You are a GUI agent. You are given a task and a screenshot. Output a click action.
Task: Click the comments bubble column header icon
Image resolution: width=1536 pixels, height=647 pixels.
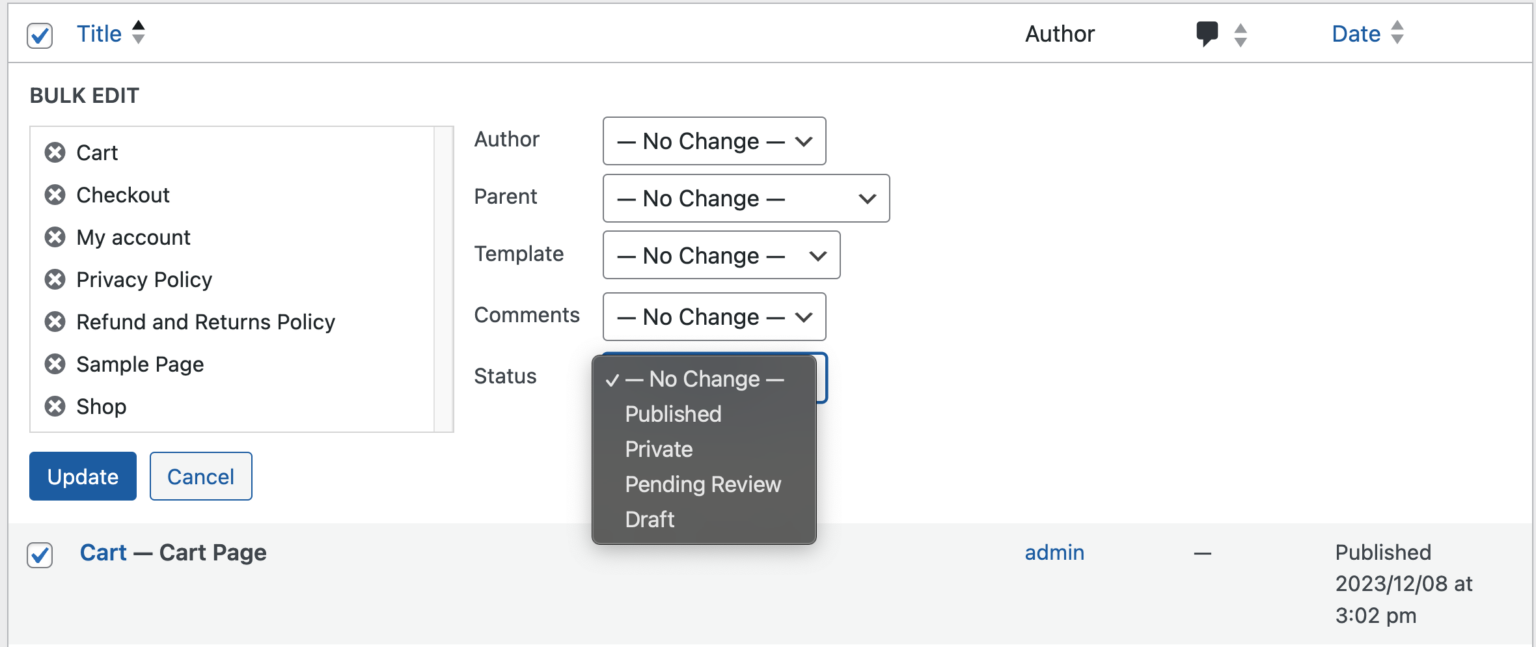(x=1208, y=33)
